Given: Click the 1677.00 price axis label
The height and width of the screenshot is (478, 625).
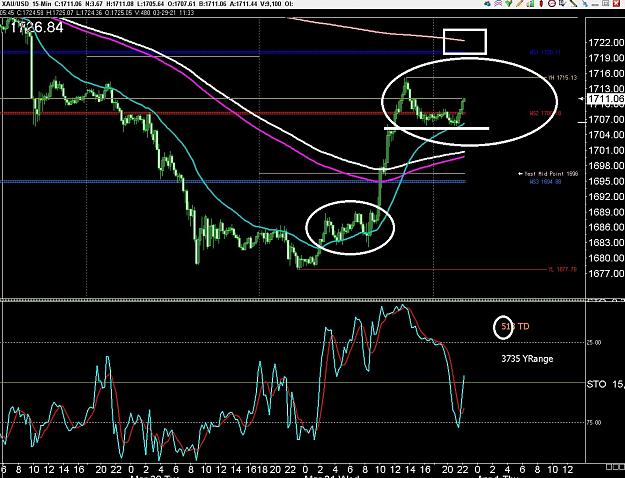Looking at the screenshot, I should pyautogui.click(x=606, y=273).
